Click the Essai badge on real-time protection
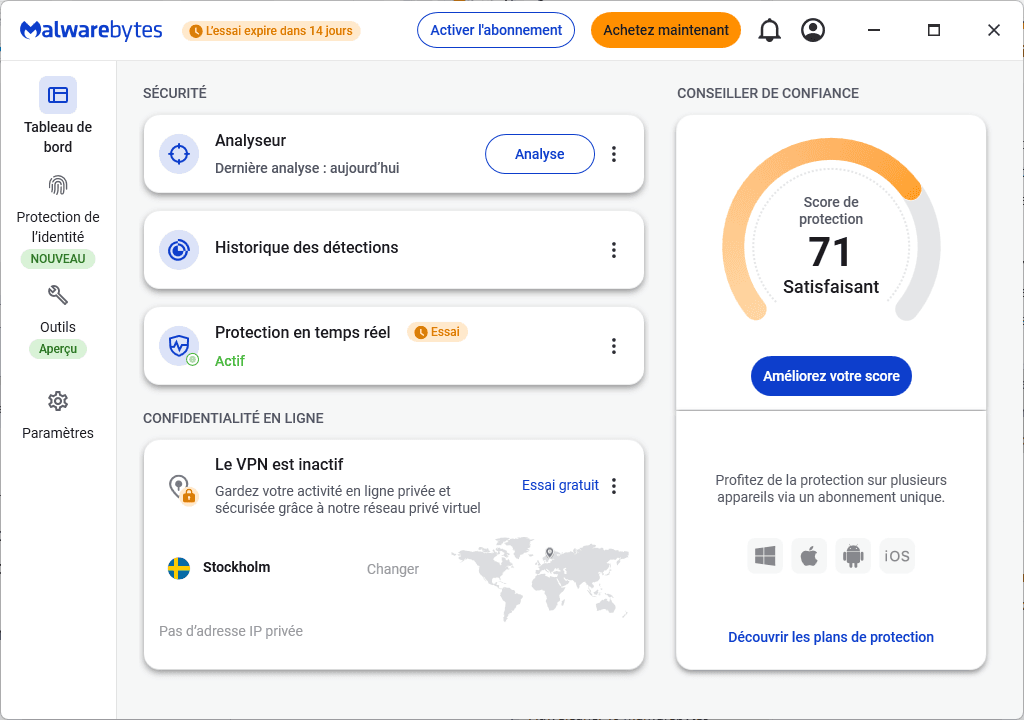This screenshot has width=1024, height=720. point(437,332)
